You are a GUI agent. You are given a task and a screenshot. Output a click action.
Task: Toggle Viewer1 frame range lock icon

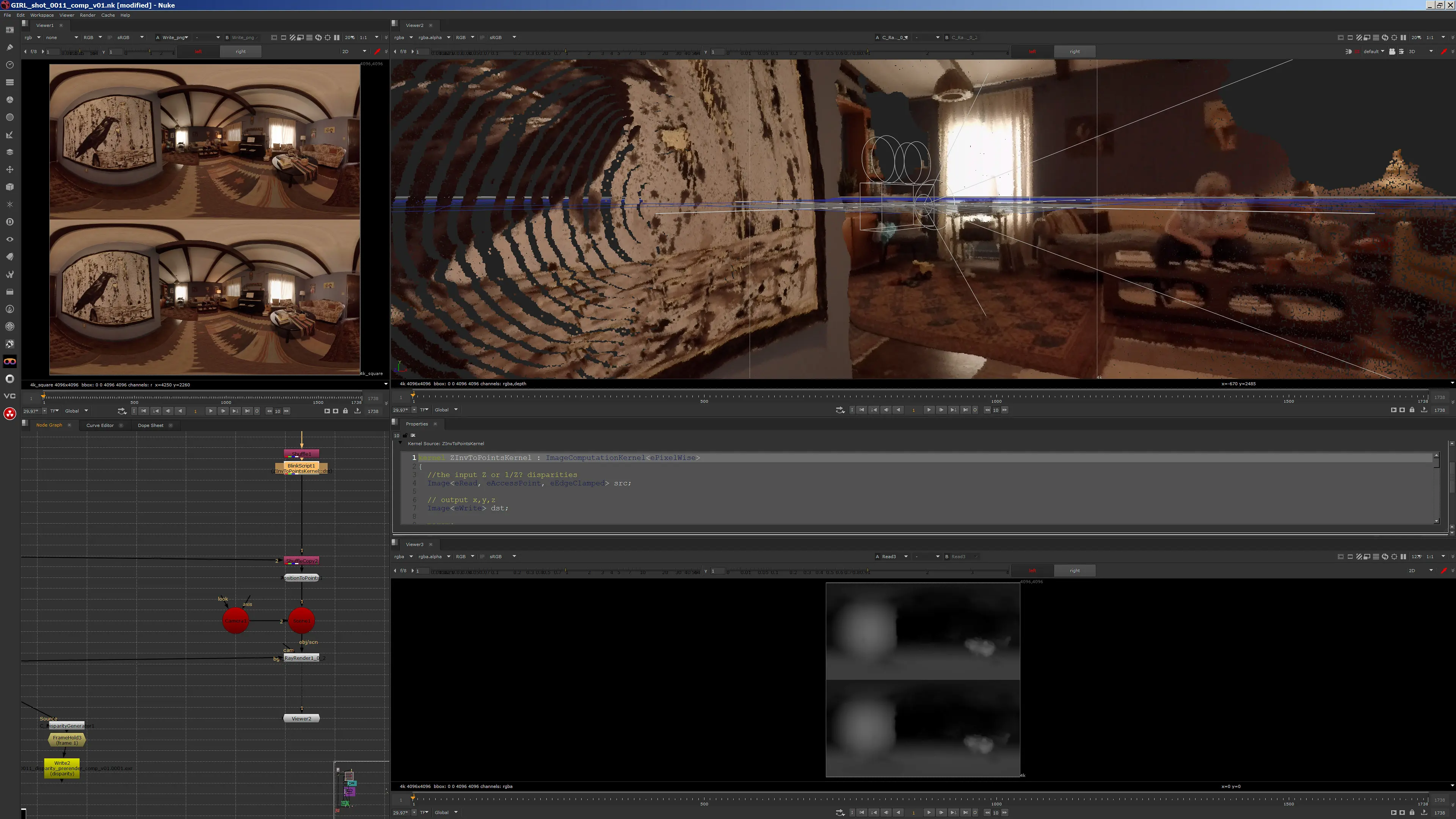click(345, 411)
